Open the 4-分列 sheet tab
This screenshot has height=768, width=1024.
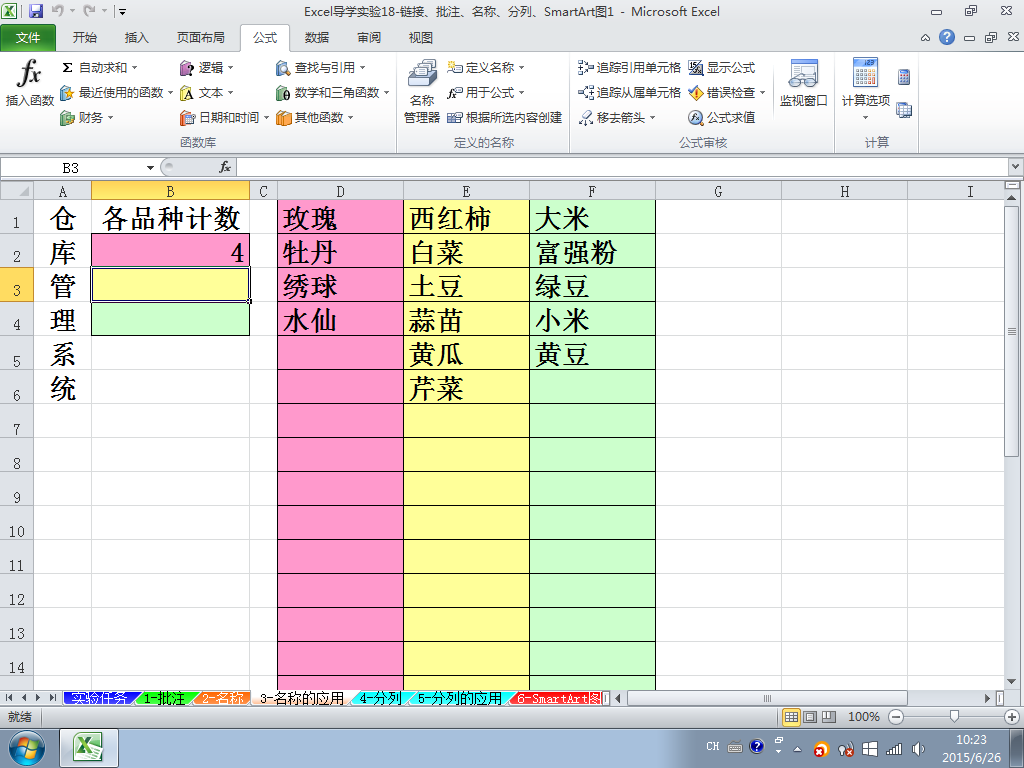click(380, 698)
